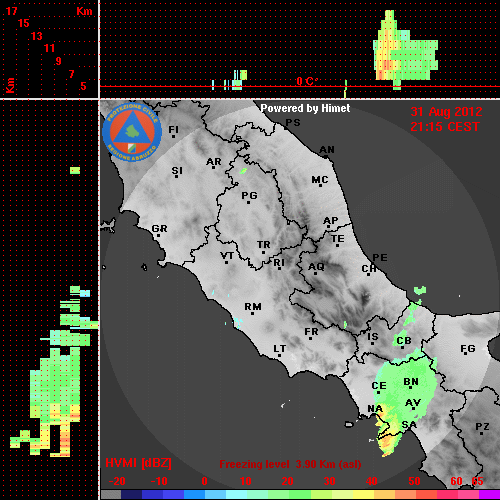The image size is (500, 500).
Task: Click the '-10' value on the dBZ scale
Action: (159, 481)
